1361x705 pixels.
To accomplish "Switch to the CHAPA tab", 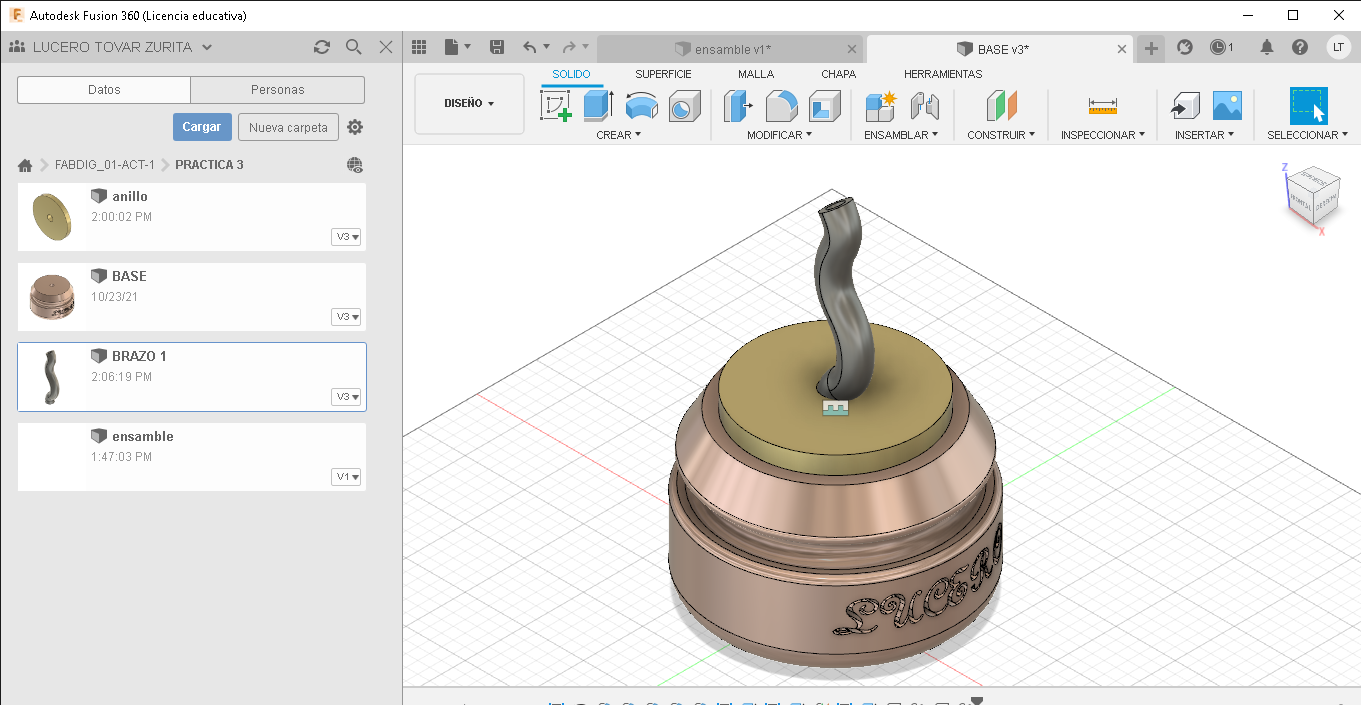I will tap(838, 74).
